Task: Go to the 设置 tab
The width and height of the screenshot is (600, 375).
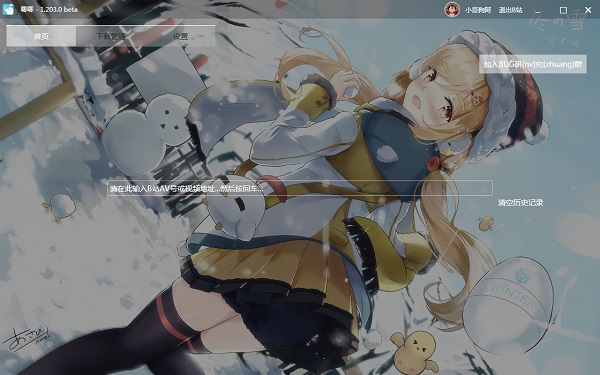Action: 180,36
